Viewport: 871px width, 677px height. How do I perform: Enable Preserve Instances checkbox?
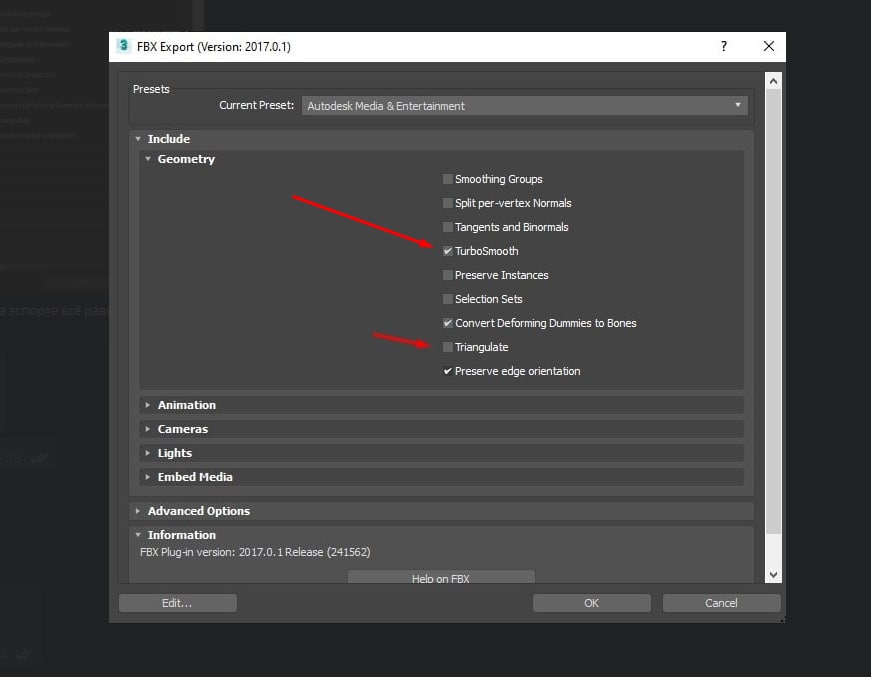click(448, 275)
